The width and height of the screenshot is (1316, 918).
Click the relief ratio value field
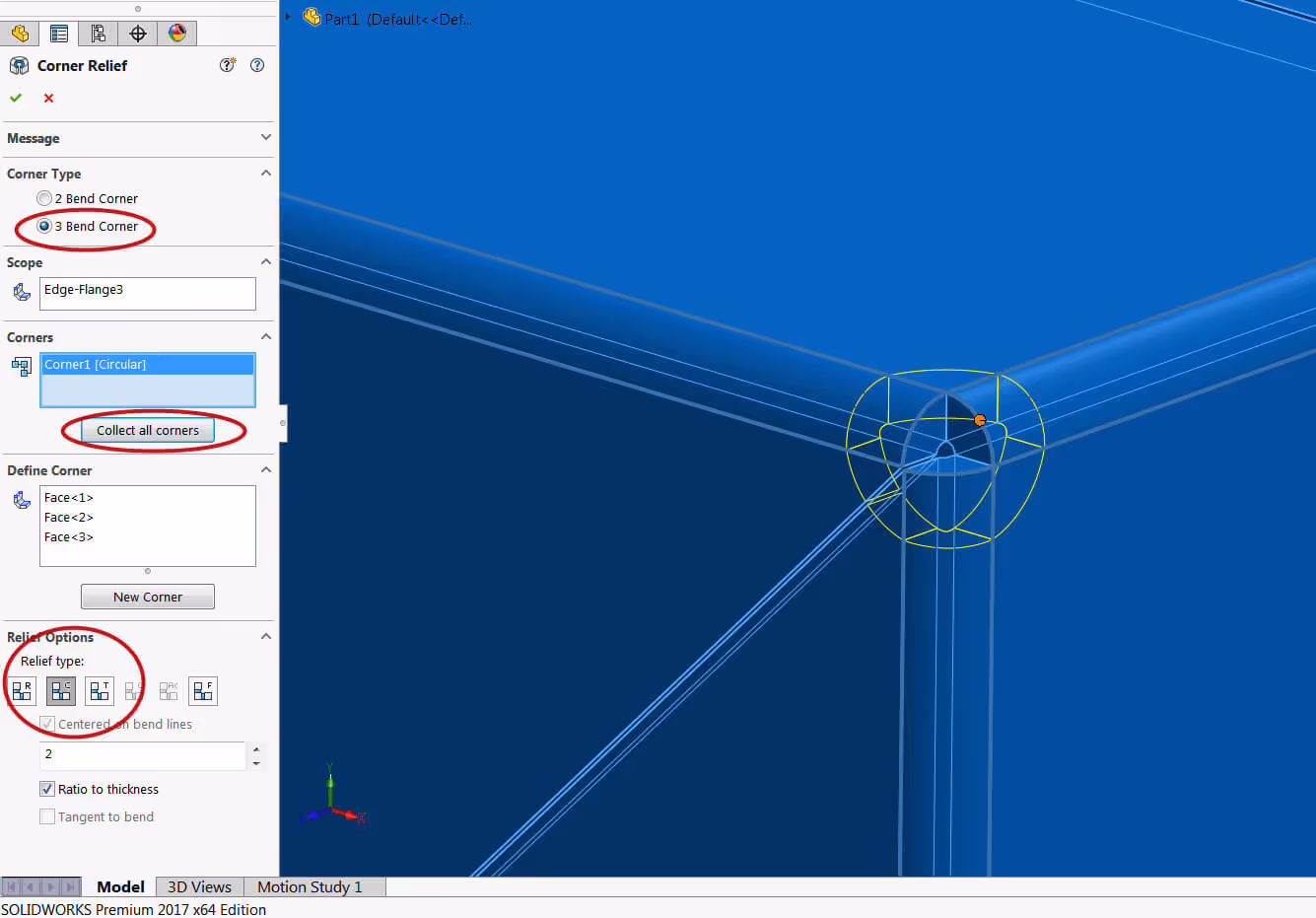tap(142, 755)
